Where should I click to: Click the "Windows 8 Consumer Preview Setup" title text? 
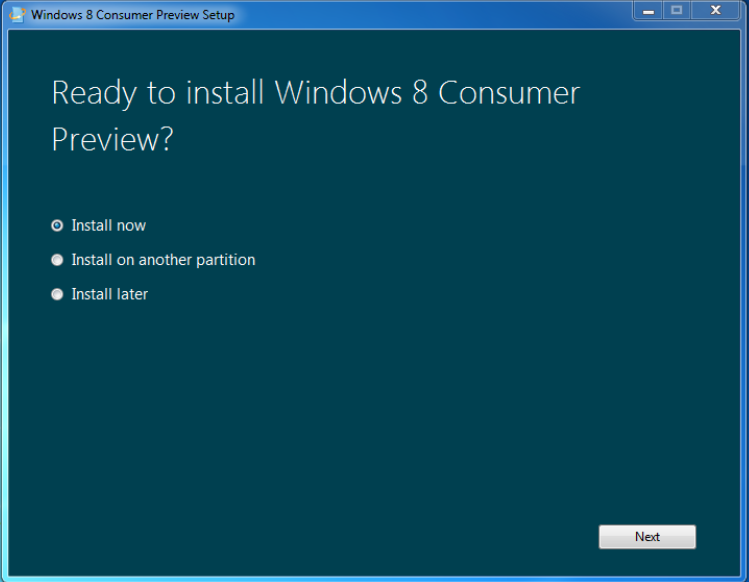coord(133,15)
